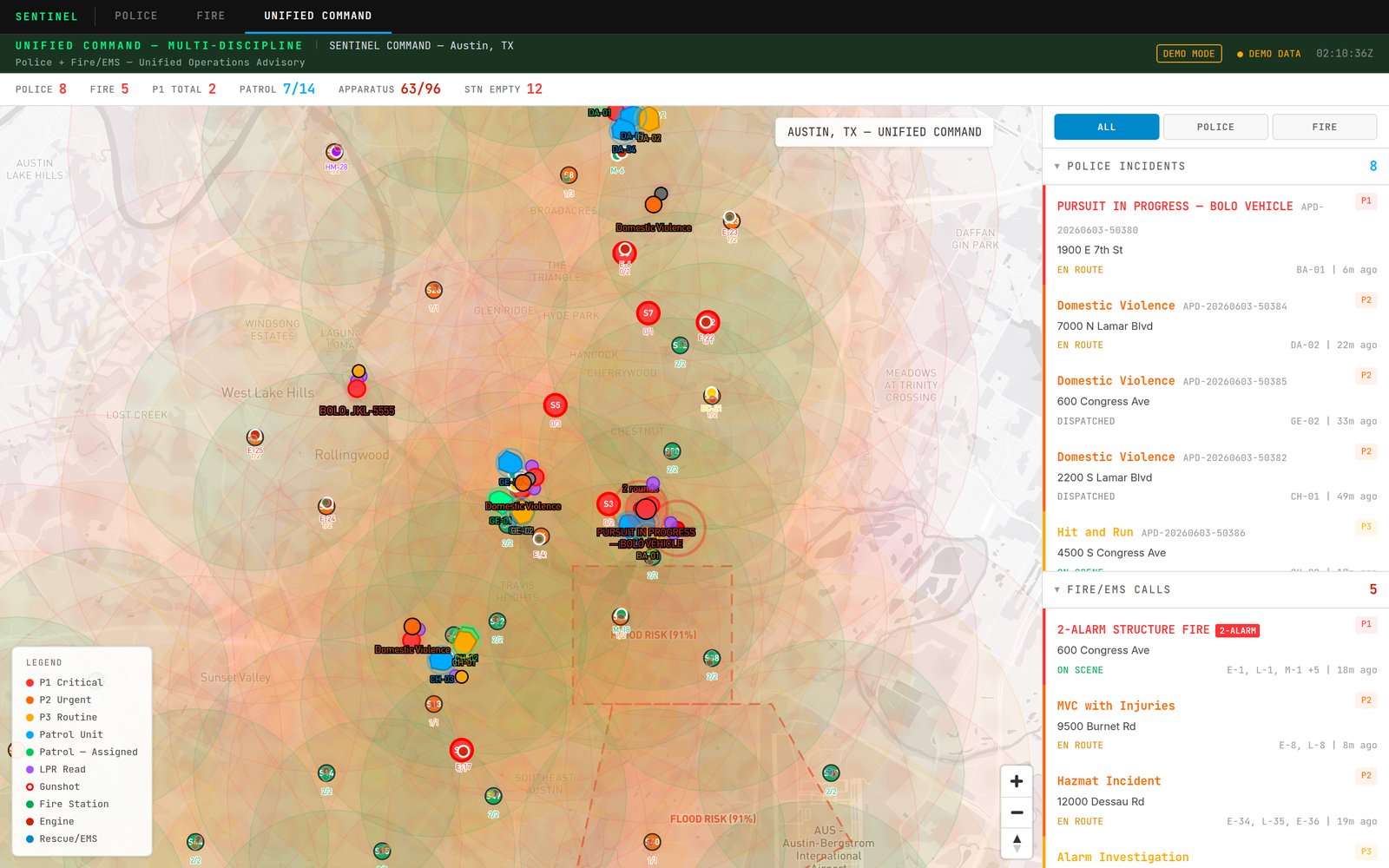Click the DEMO MODE button
This screenshot has height=868, width=1389.
1188,54
